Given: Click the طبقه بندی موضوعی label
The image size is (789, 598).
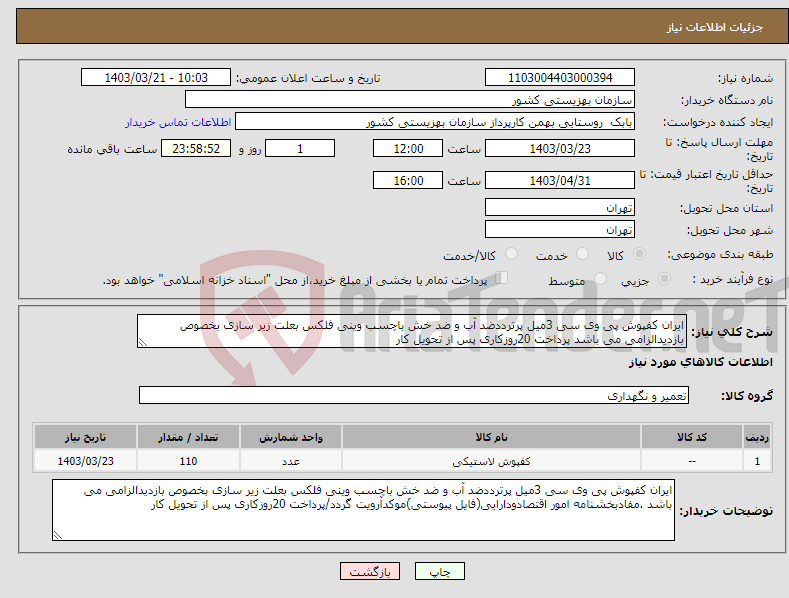Looking at the screenshot, I should 720,255.
